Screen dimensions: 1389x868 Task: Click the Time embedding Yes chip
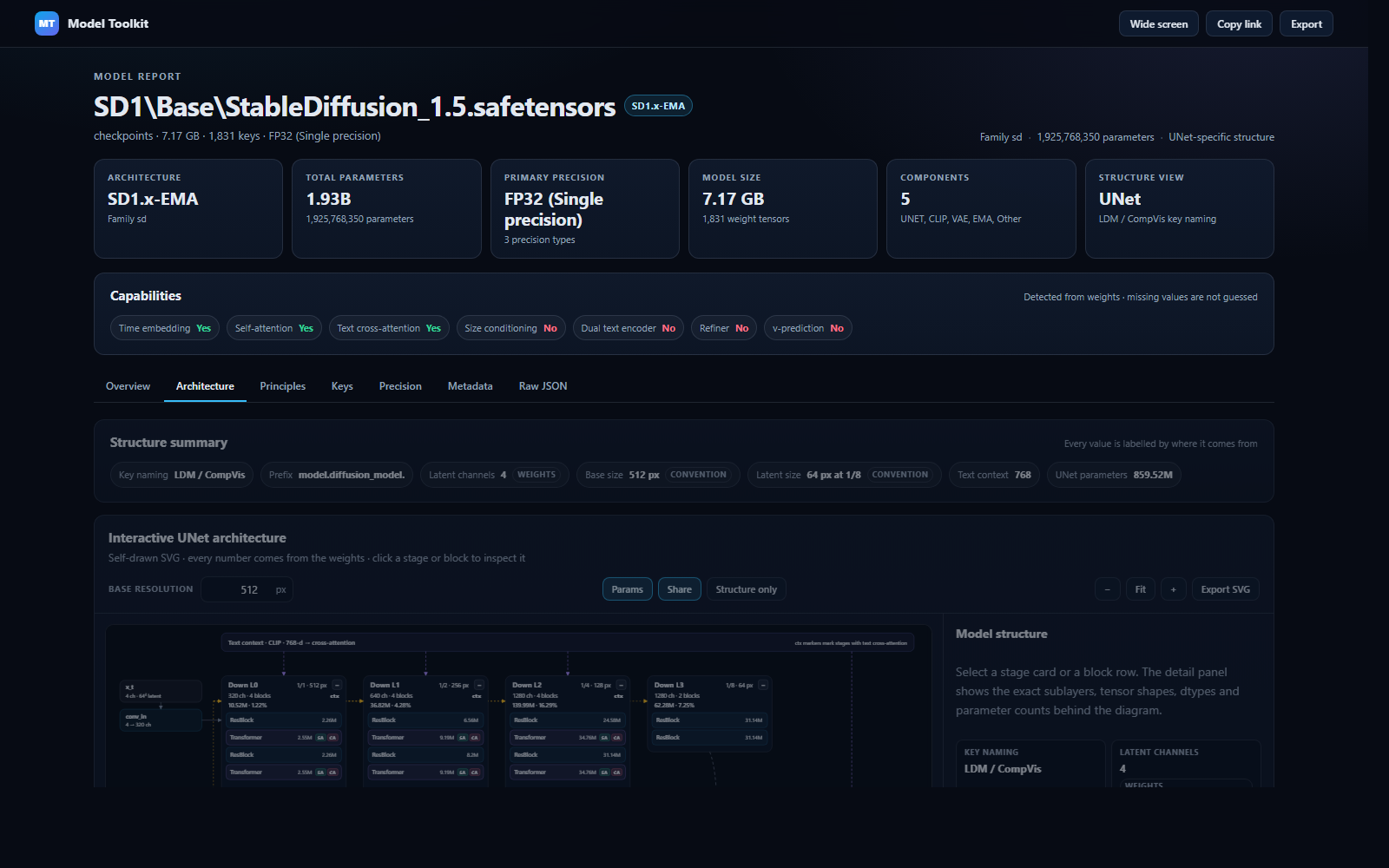coord(165,328)
